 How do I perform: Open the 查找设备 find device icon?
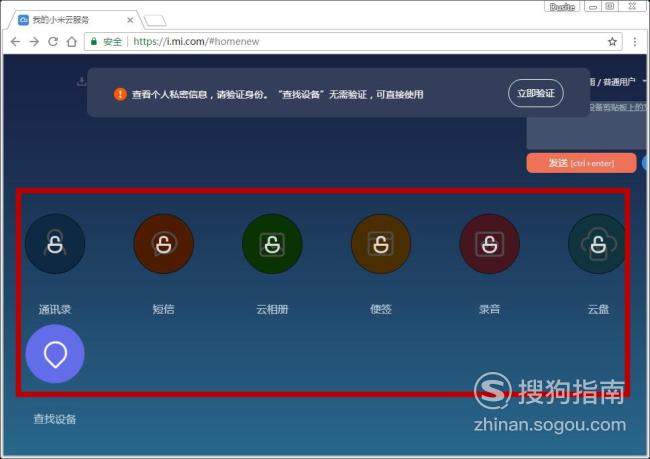click(55, 354)
